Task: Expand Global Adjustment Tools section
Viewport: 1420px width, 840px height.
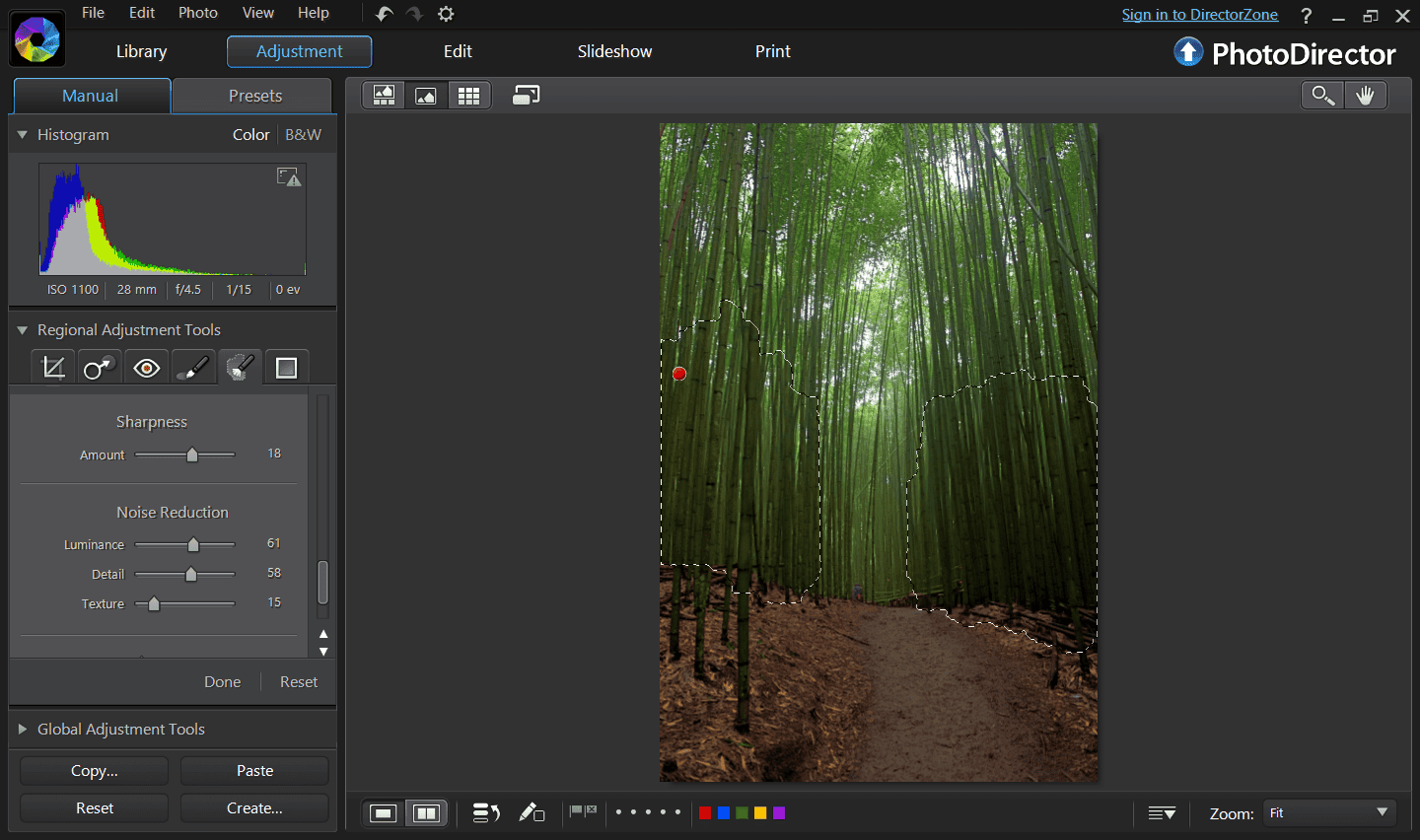Action: tap(23, 730)
